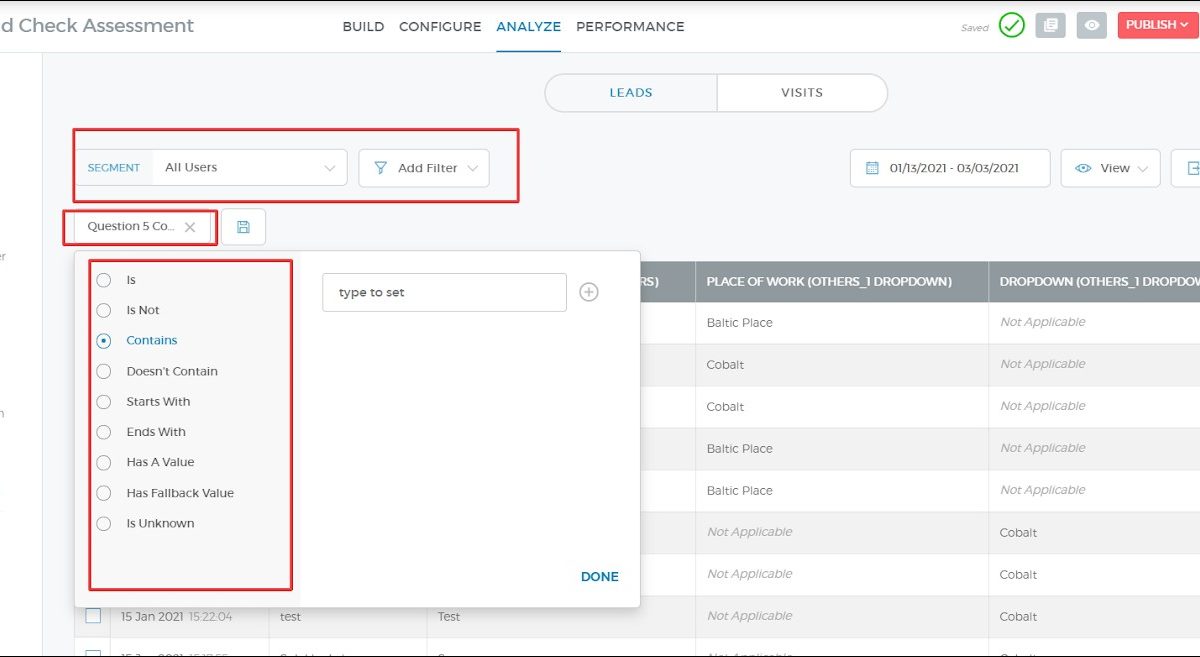This screenshot has width=1200, height=657.
Task: Open the document pages icon
Action: click(1049, 26)
